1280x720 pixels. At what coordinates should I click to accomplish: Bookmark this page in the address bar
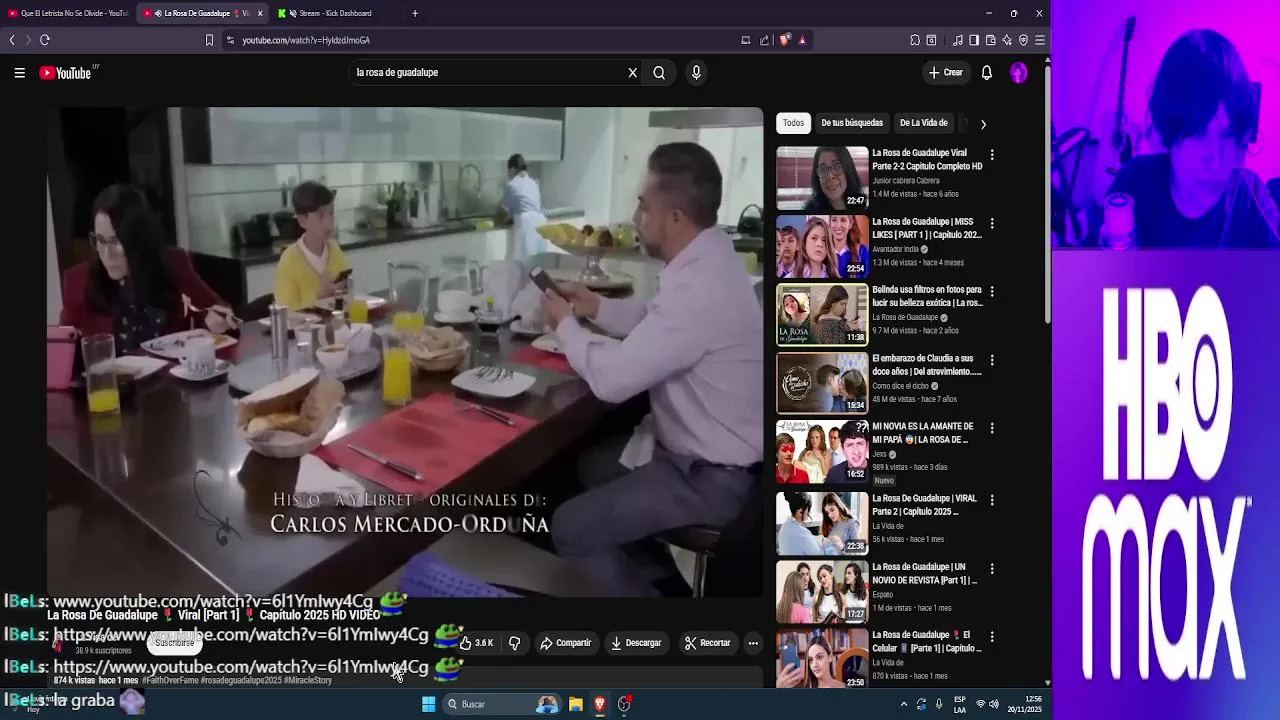click(x=209, y=40)
